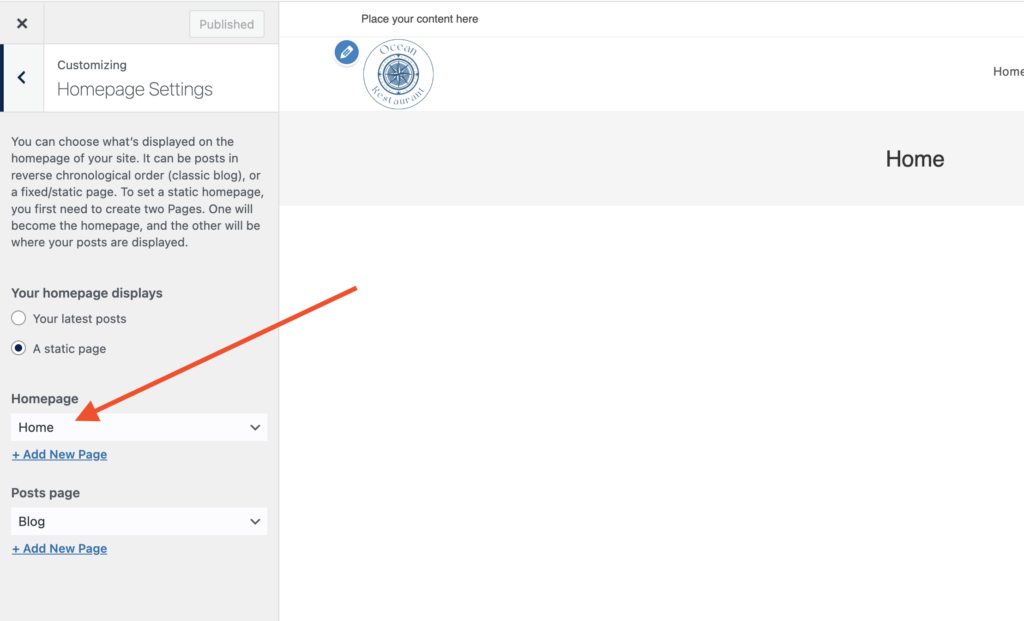Select the "Your latest posts" radio button
Viewport: 1024px width, 621px height.
18,319
